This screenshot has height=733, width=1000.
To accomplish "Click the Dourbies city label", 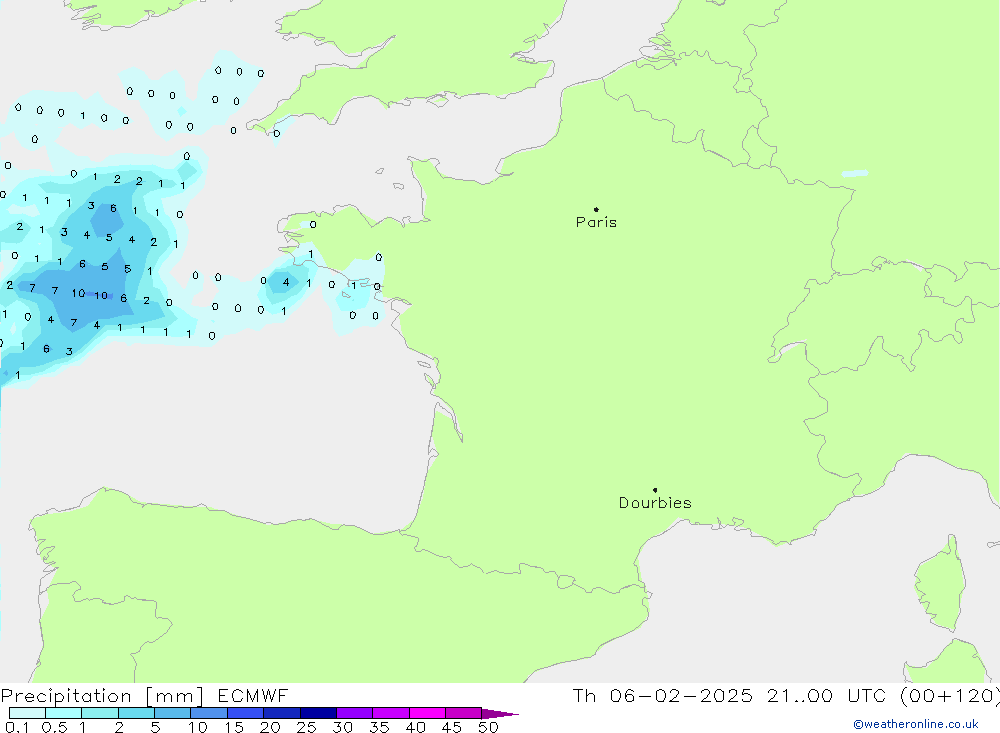I will pyautogui.click(x=655, y=503).
